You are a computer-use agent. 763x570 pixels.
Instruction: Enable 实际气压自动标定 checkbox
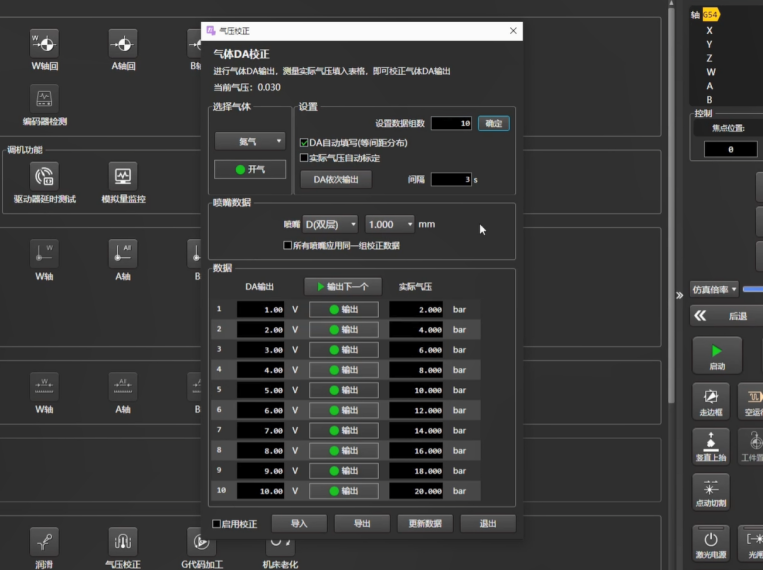tap(304, 158)
